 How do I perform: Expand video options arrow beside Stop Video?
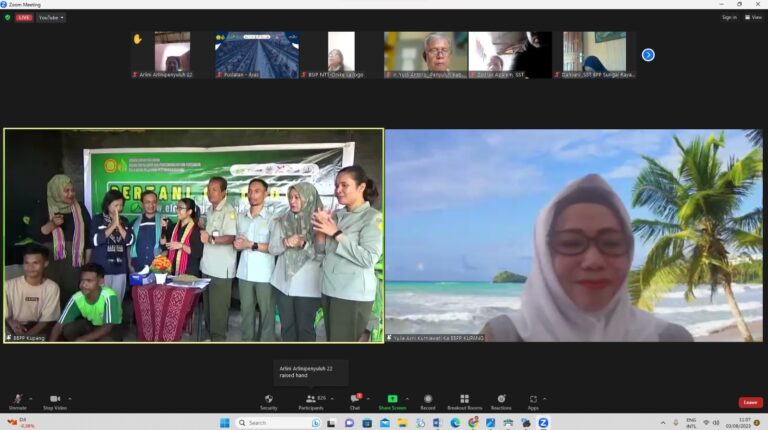[x=70, y=399]
